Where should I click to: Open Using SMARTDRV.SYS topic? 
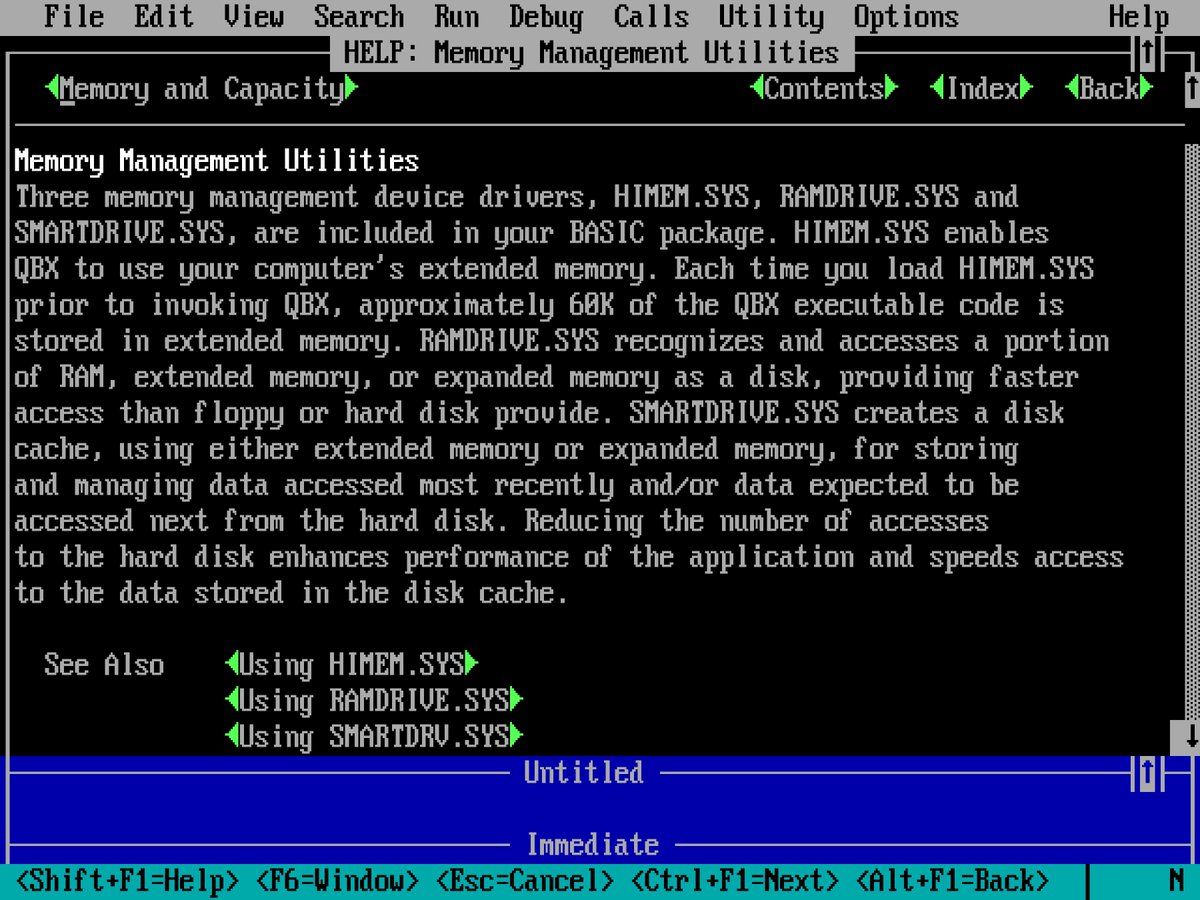[374, 737]
